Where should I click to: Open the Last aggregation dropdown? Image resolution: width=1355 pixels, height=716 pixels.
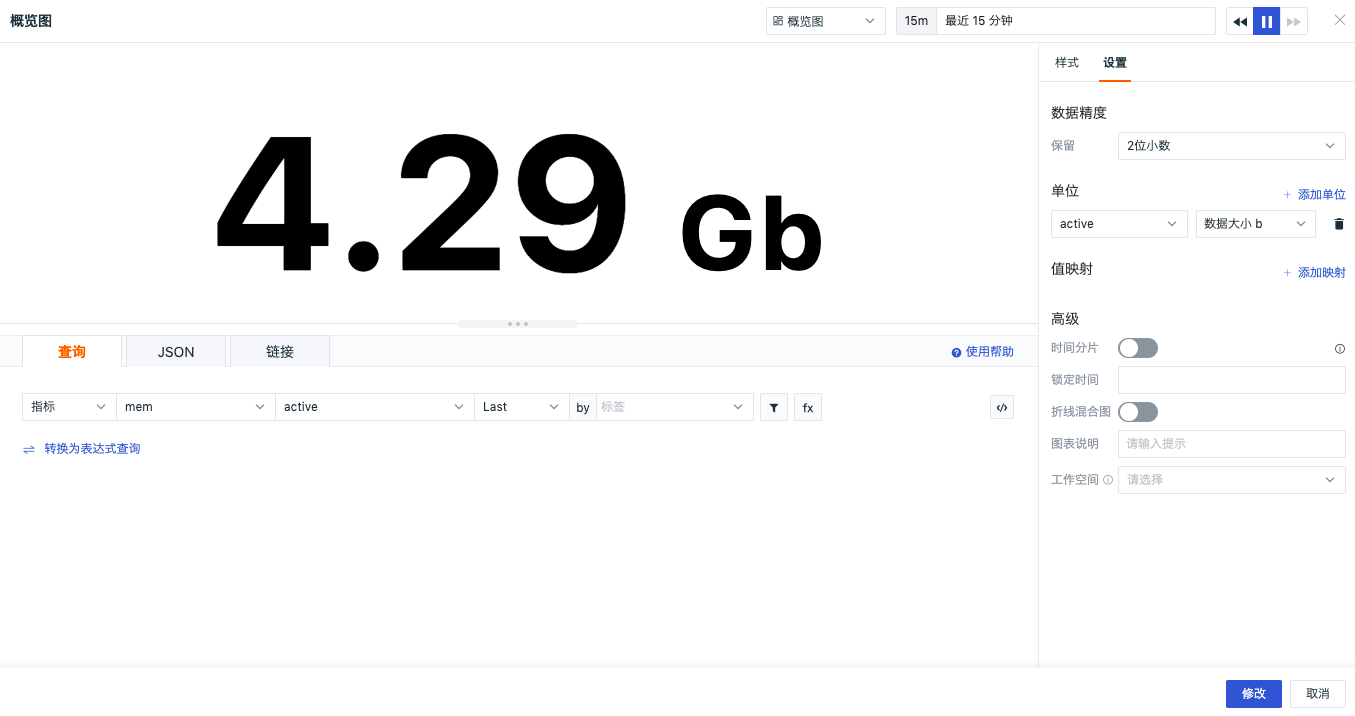click(x=520, y=407)
